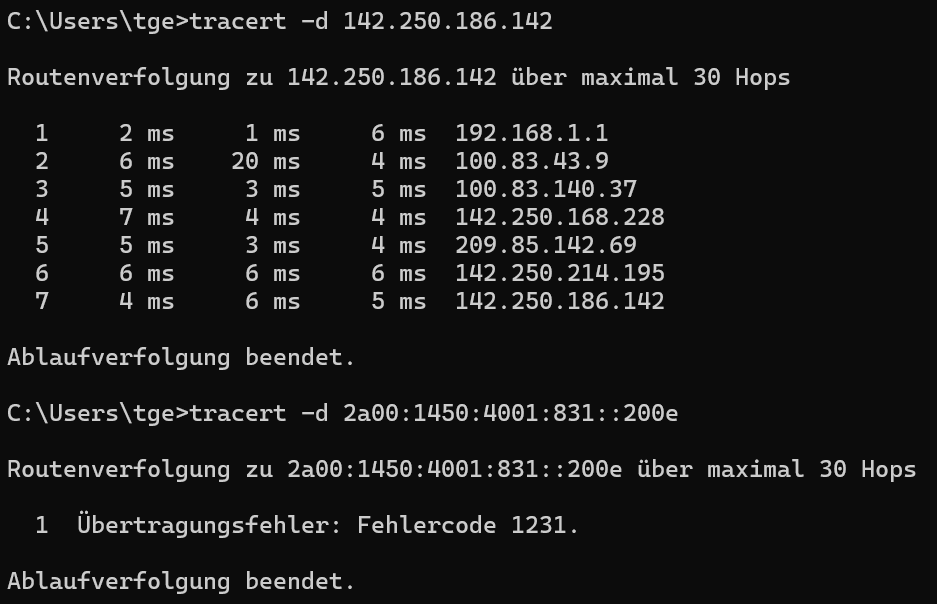Click hop number 7 in the list

pyautogui.click(x=42, y=302)
